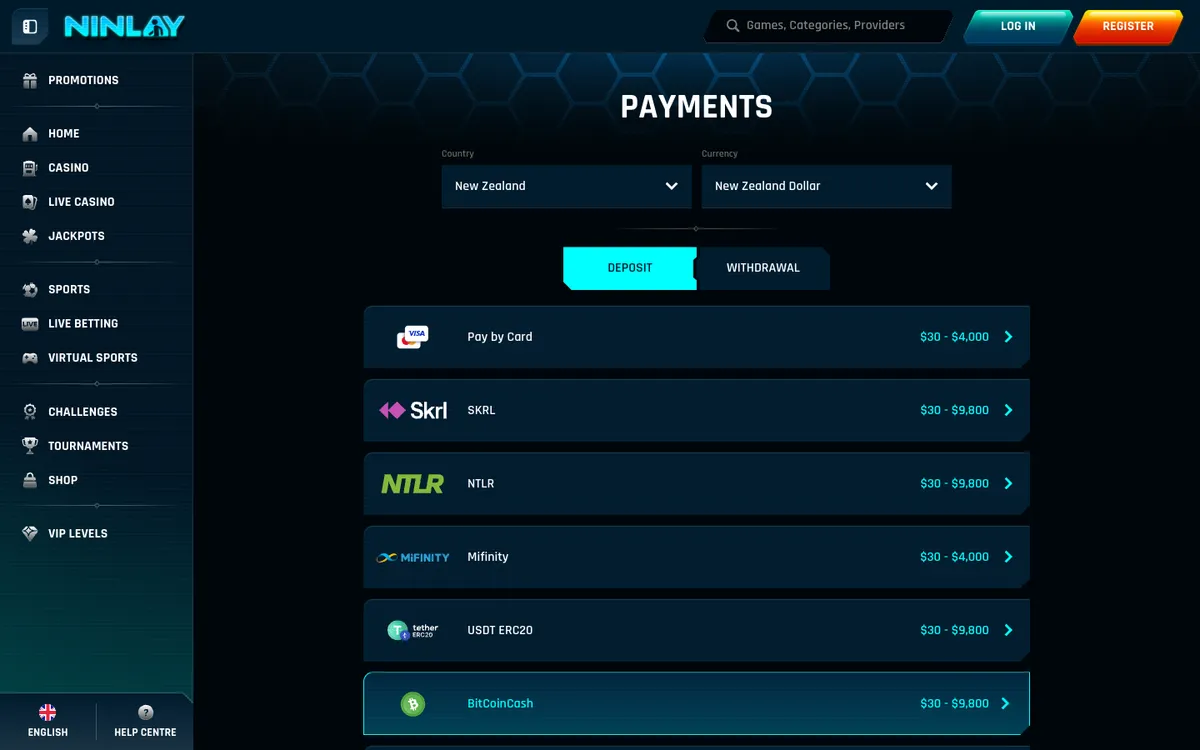This screenshot has height=750, width=1200.
Task: Open Sports in the sidebar
Action: tap(69, 290)
